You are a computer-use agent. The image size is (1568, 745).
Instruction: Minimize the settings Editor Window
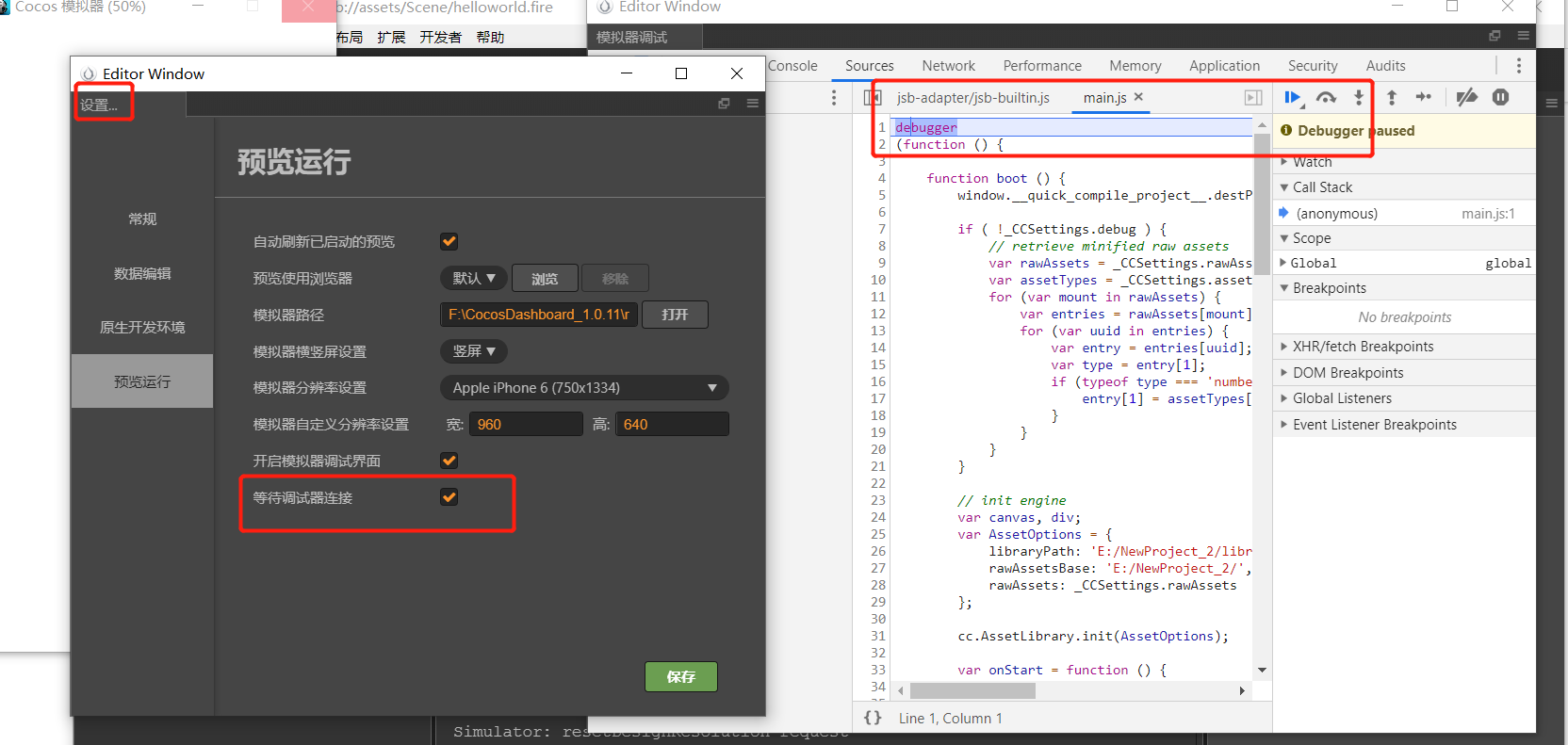(626, 73)
